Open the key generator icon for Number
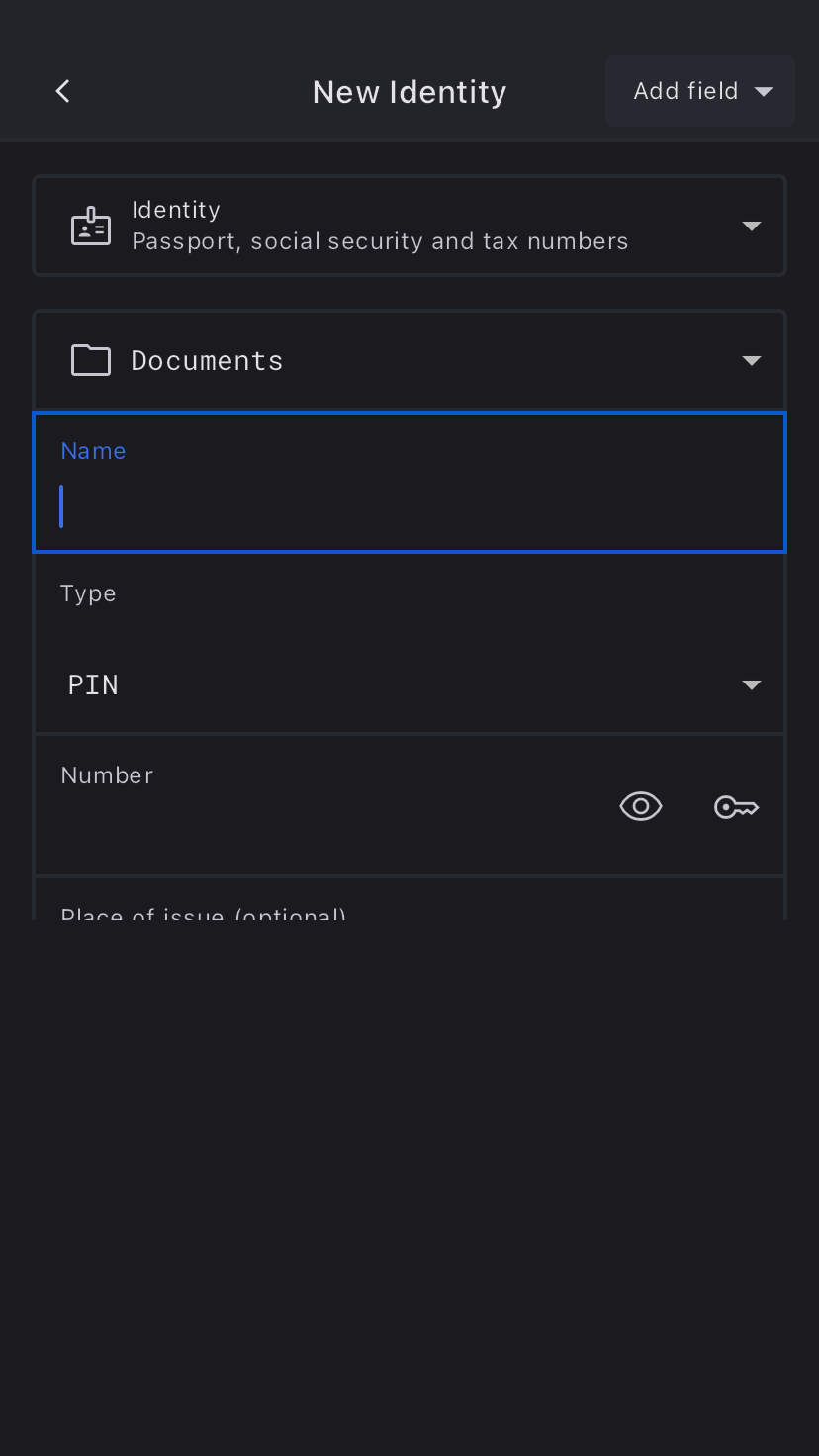819x1456 pixels. [736, 807]
